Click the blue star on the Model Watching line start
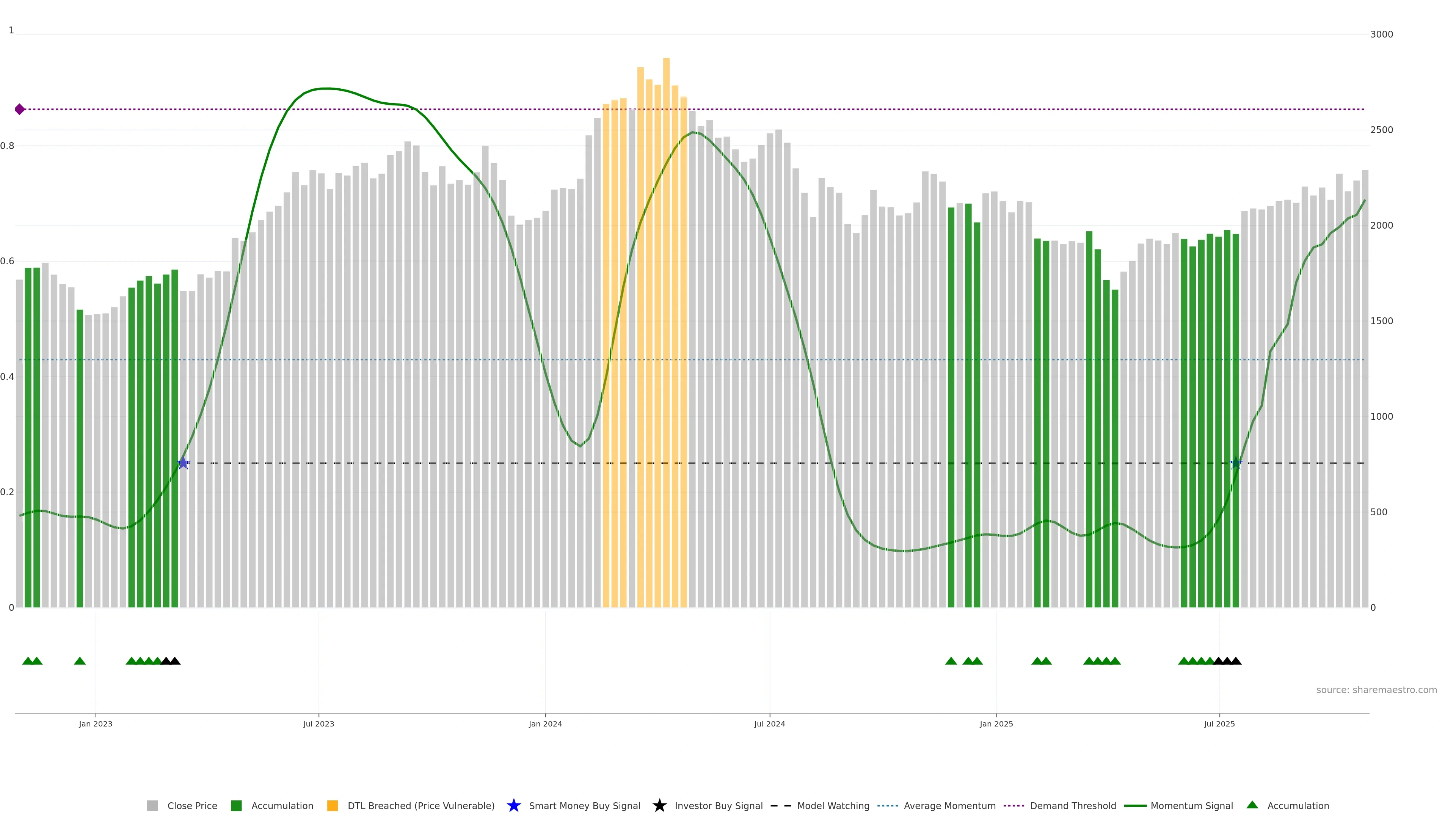1456x819 pixels. (x=183, y=463)
